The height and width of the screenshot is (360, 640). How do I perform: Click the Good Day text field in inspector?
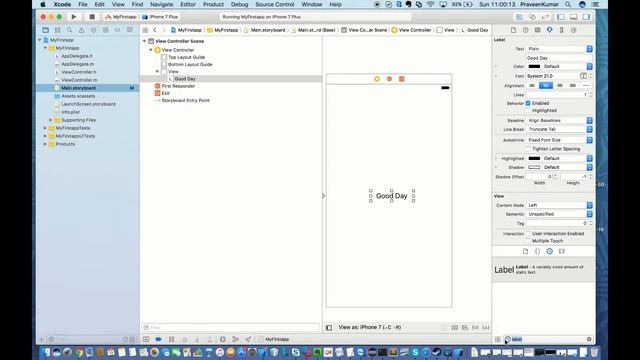(559, 58)
